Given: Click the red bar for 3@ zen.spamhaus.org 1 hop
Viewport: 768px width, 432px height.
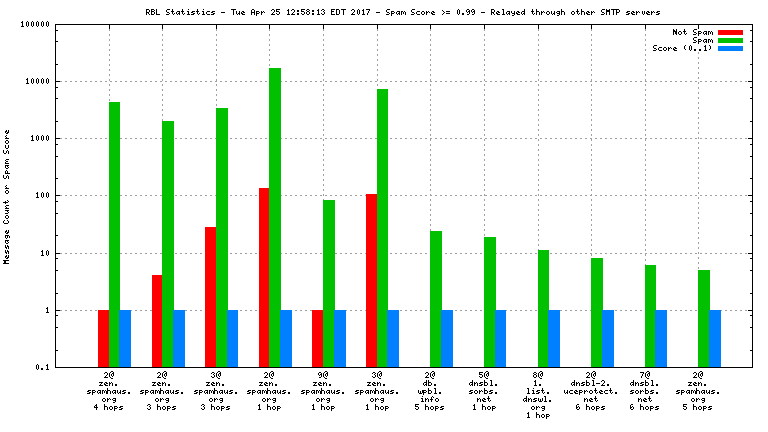Looking at the screenshot, I should 371,281.
